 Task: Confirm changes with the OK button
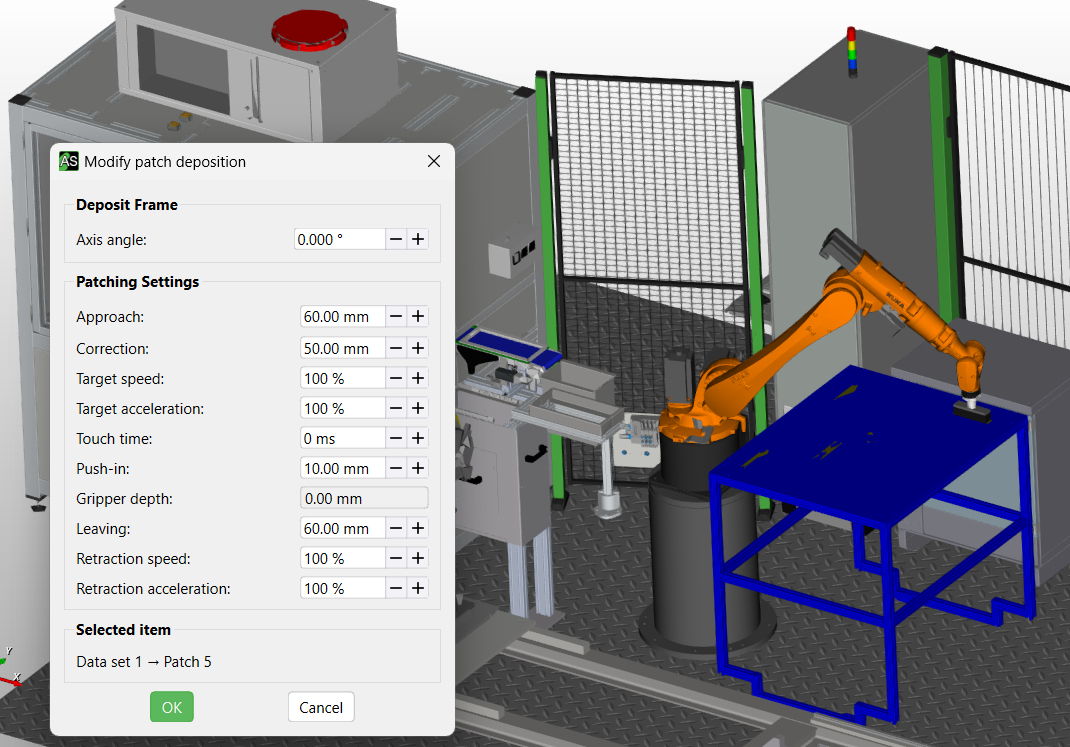(x=172, y=707)
